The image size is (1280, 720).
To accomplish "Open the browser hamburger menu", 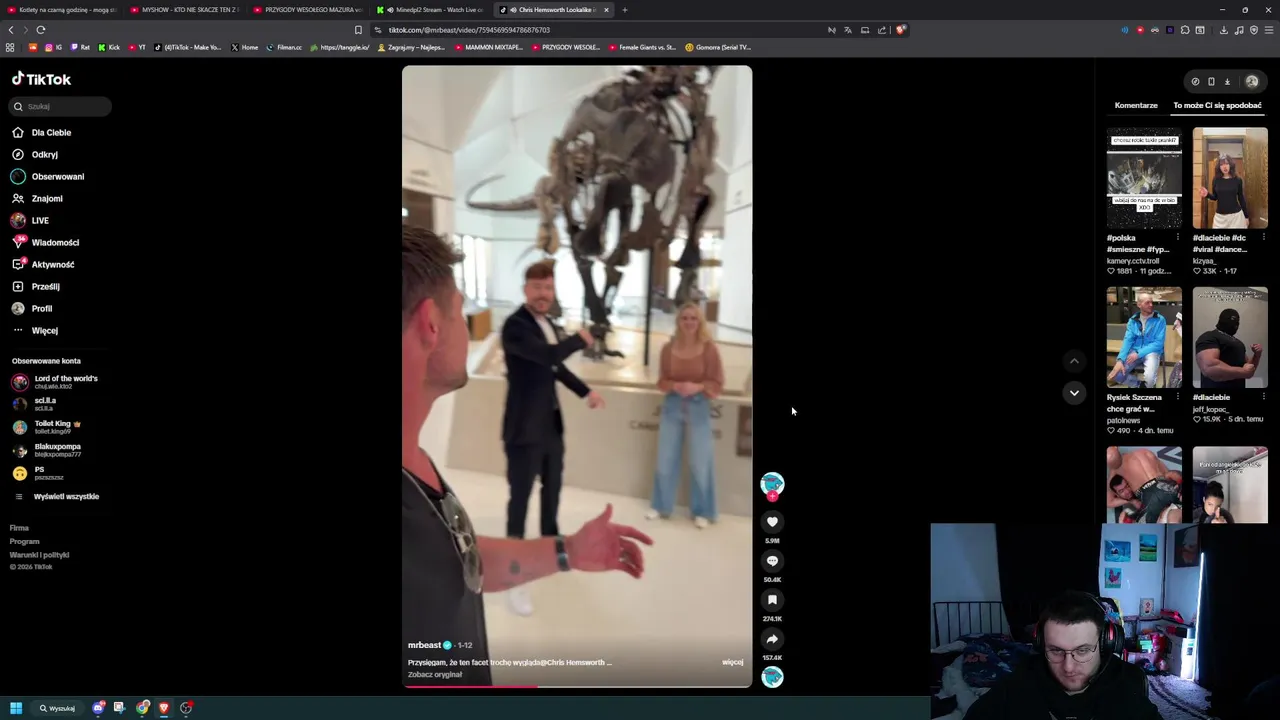I will pyautogui.click(x=1269, y=30).
